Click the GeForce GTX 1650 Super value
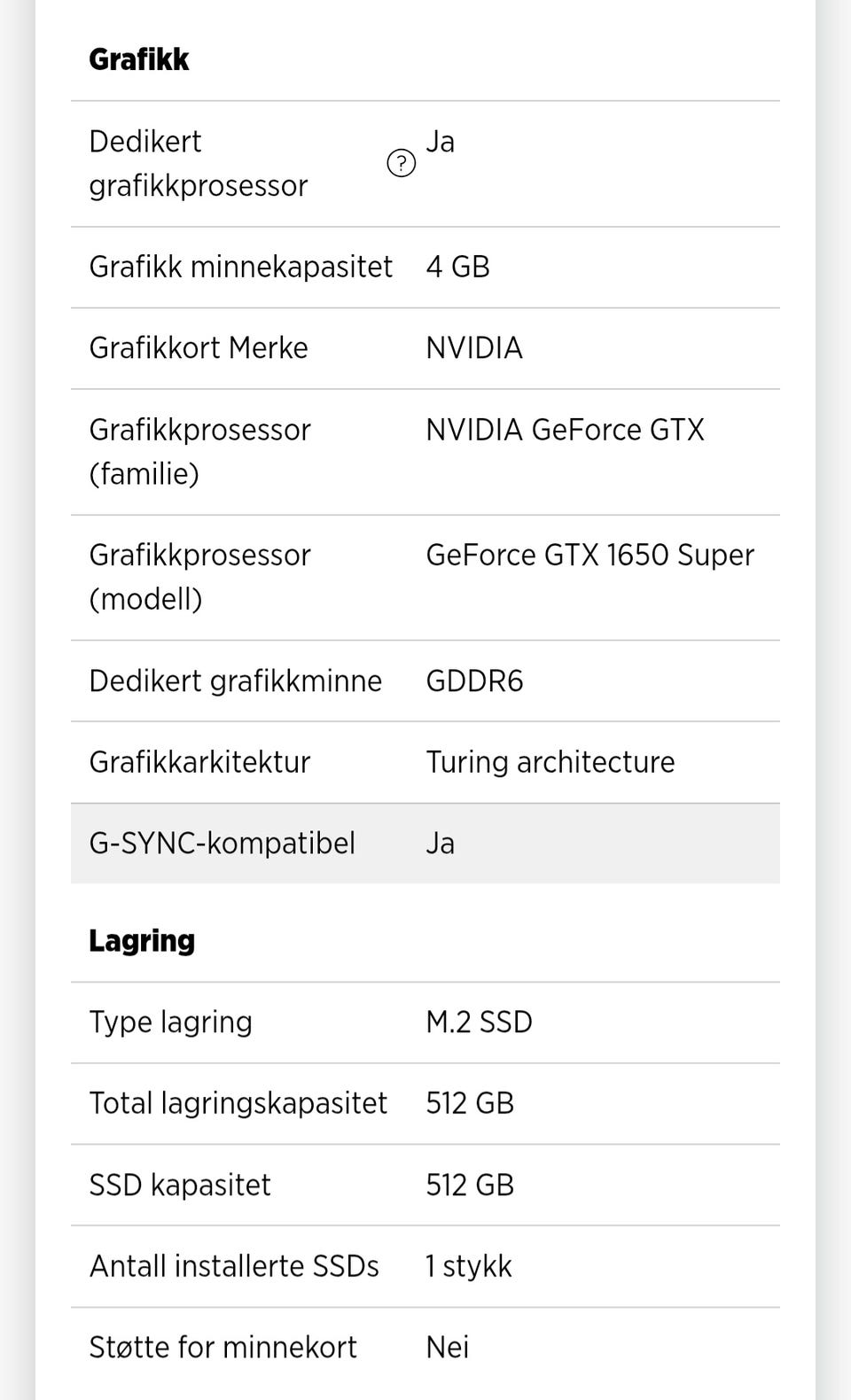The width and height of the screenshot is (851, 1400). point(589,555)
